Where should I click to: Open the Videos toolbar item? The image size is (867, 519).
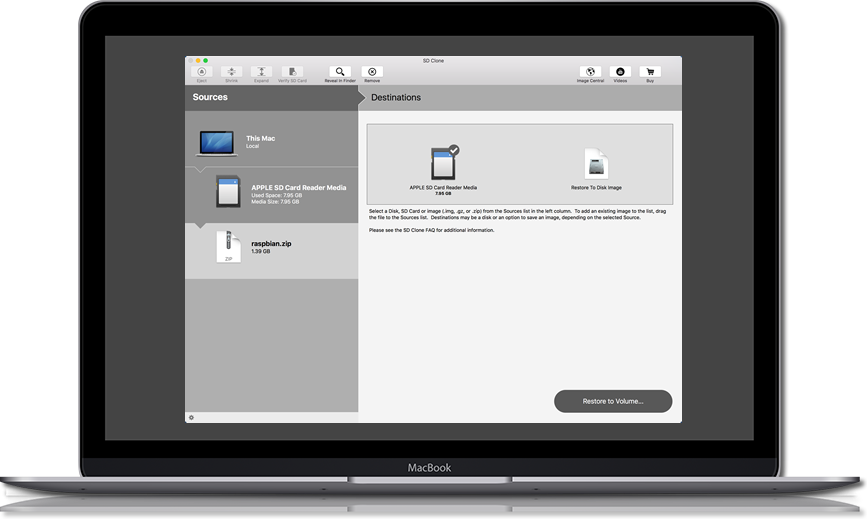pyautogui.click(x=620, y=72)
